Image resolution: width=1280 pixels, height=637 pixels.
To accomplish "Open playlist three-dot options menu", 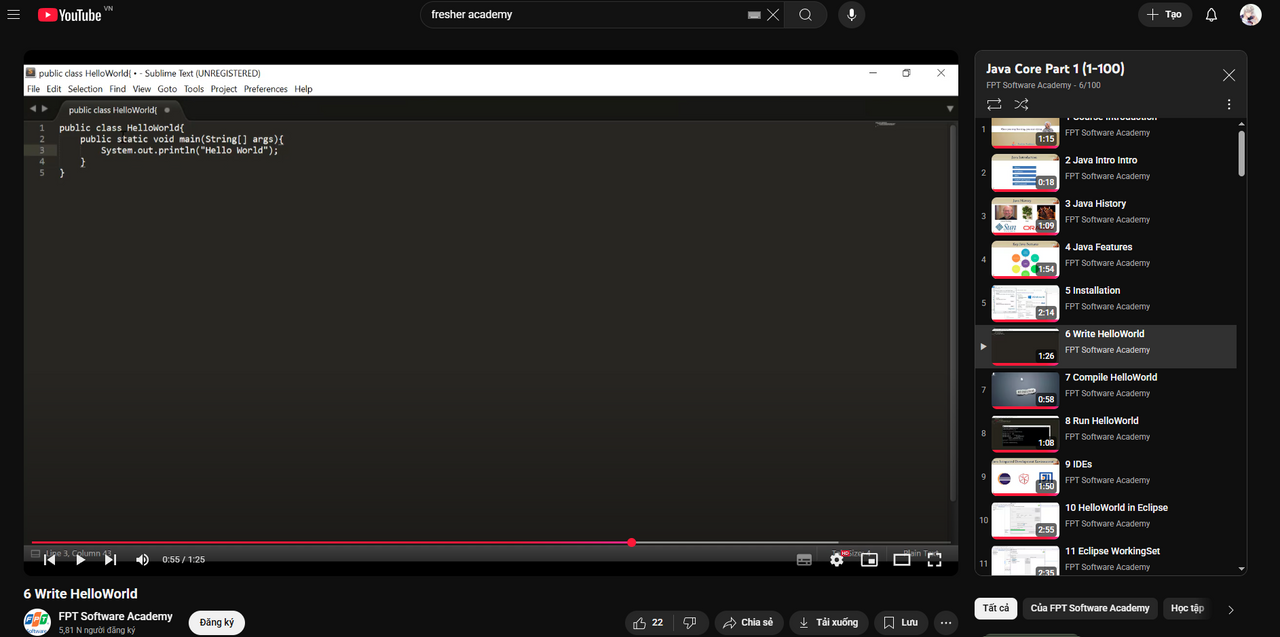I will [x=1229, y=104].
